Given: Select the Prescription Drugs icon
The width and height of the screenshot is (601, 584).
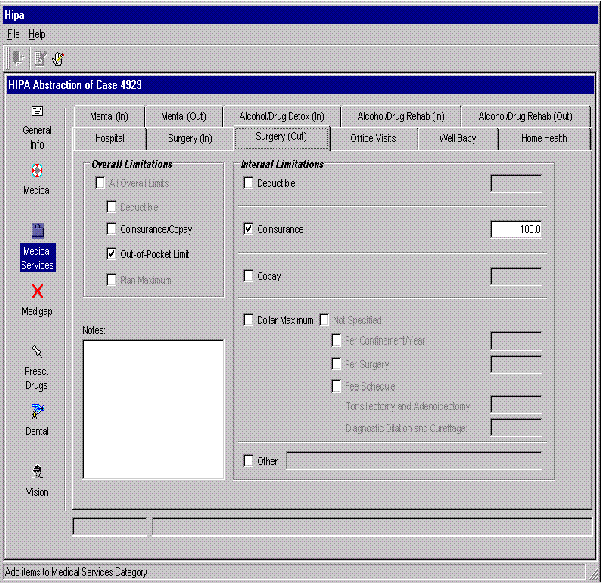Looking at the screenshot, I should coord(37,352).
